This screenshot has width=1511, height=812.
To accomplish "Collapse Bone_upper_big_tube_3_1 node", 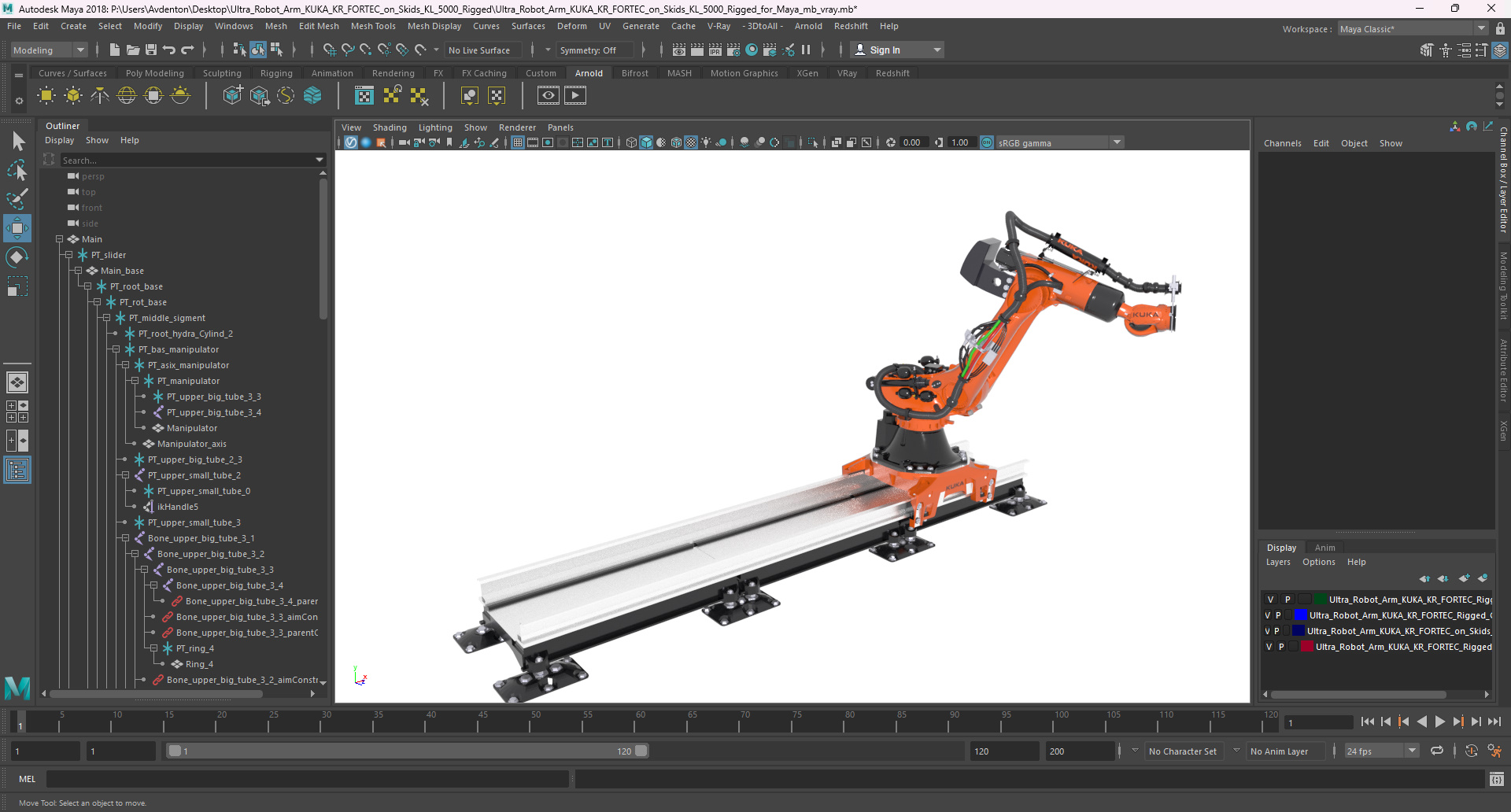I will pos(125,538).
